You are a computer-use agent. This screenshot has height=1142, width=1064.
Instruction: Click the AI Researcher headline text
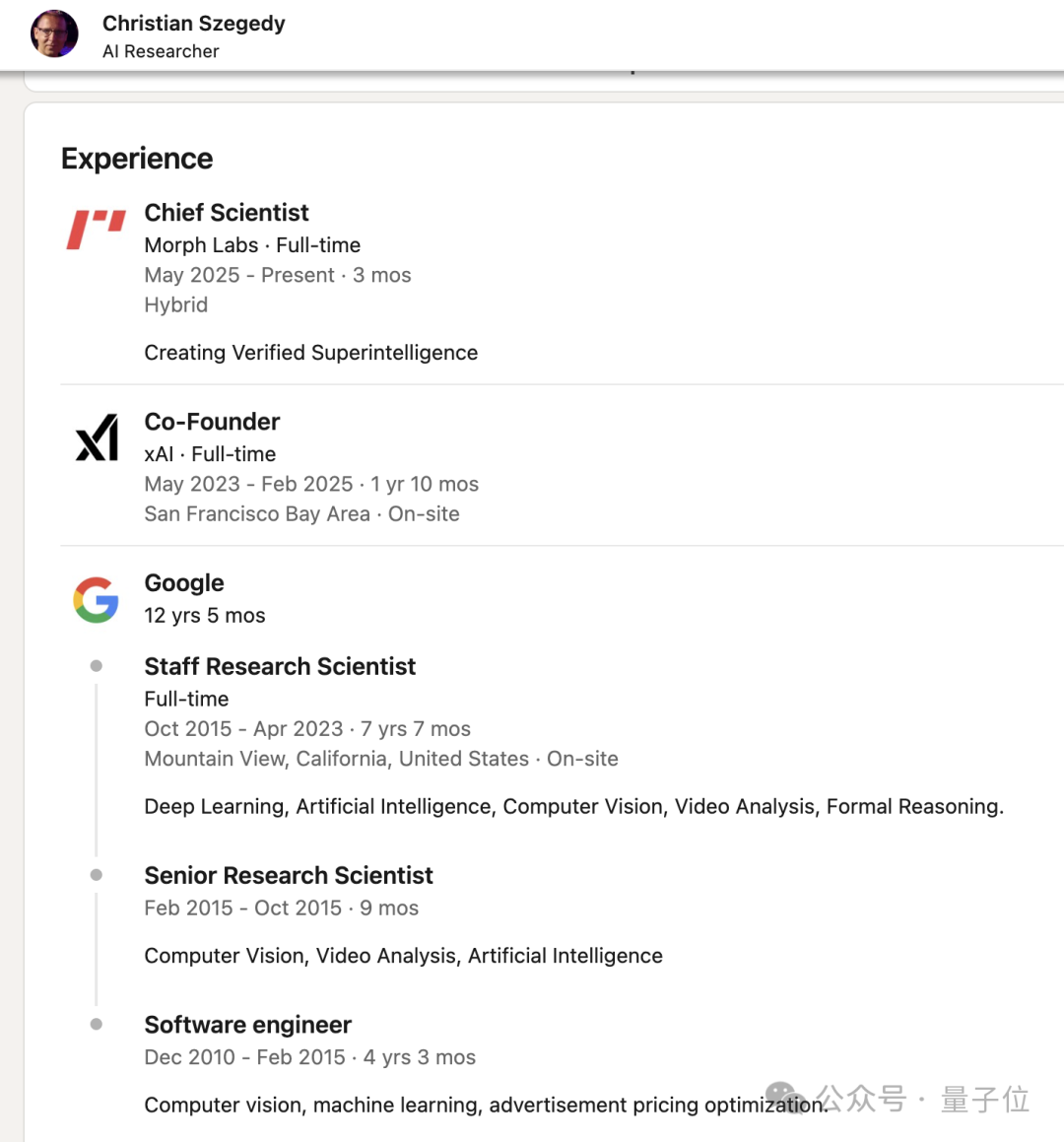click(x=161, y=51)
